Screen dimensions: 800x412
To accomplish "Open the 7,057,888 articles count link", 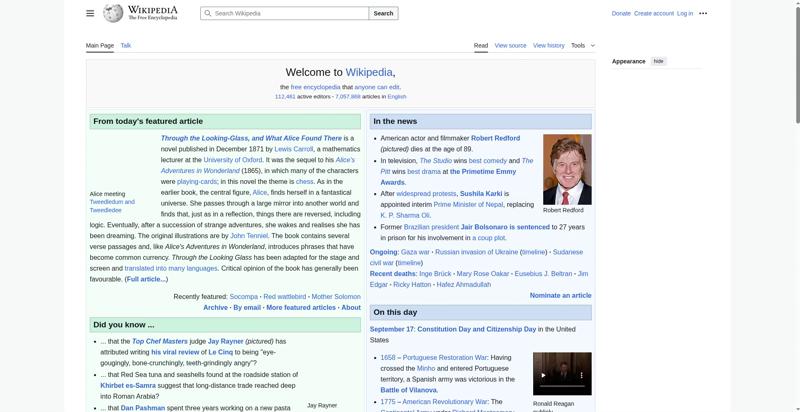I will [x=347, y=96].
